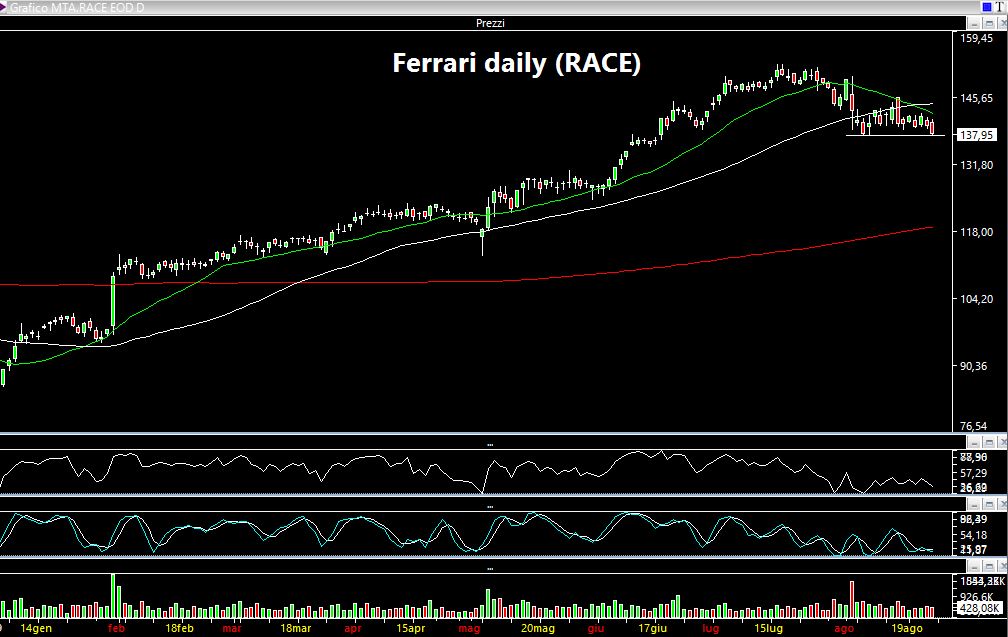The height and width of the screenshot is (637, 1008).
Task: Click the Grafico MTA.RACE EOD D window title
Action: (x=76, y=8)
